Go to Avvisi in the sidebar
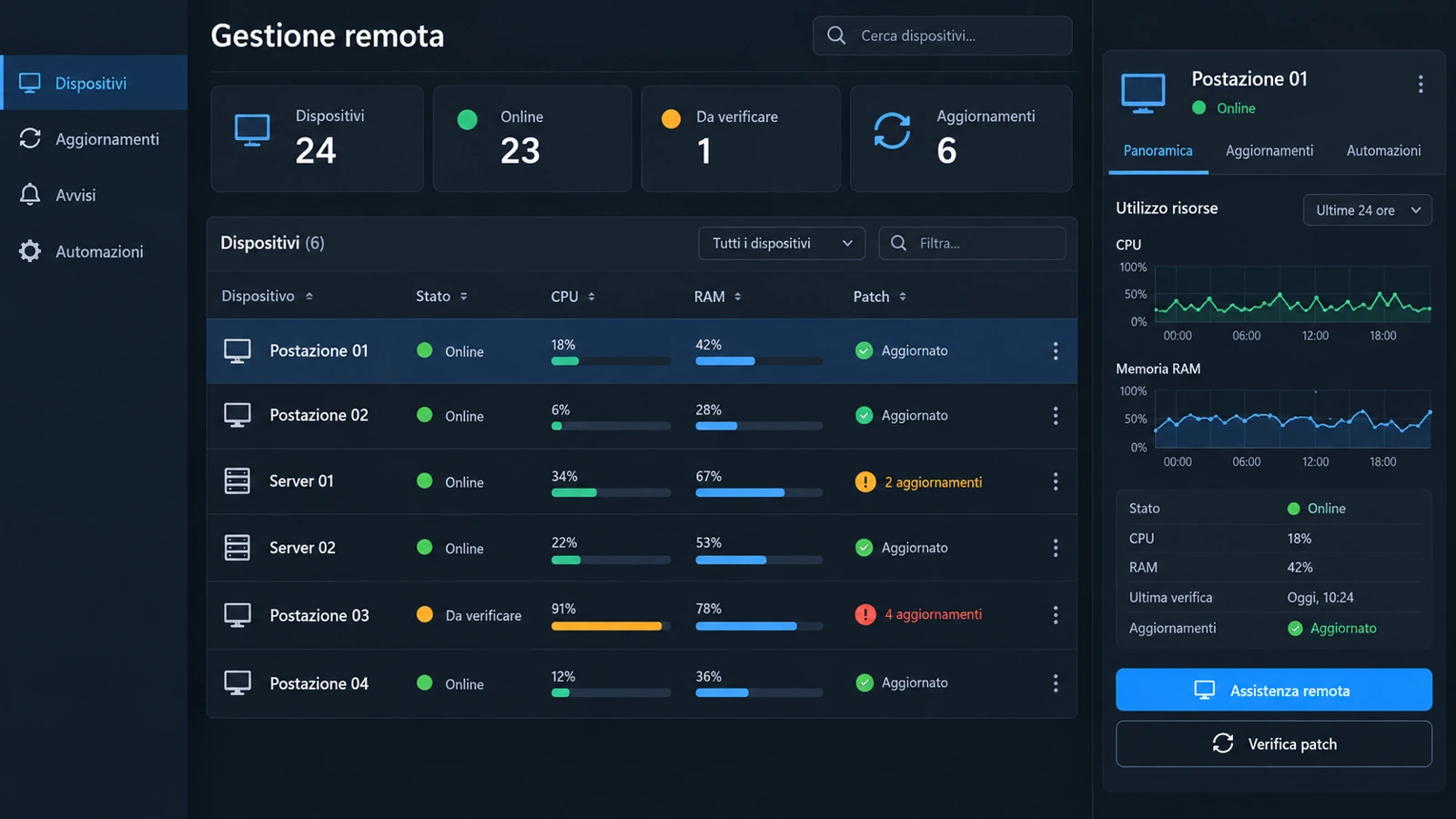 coord(94,195)
